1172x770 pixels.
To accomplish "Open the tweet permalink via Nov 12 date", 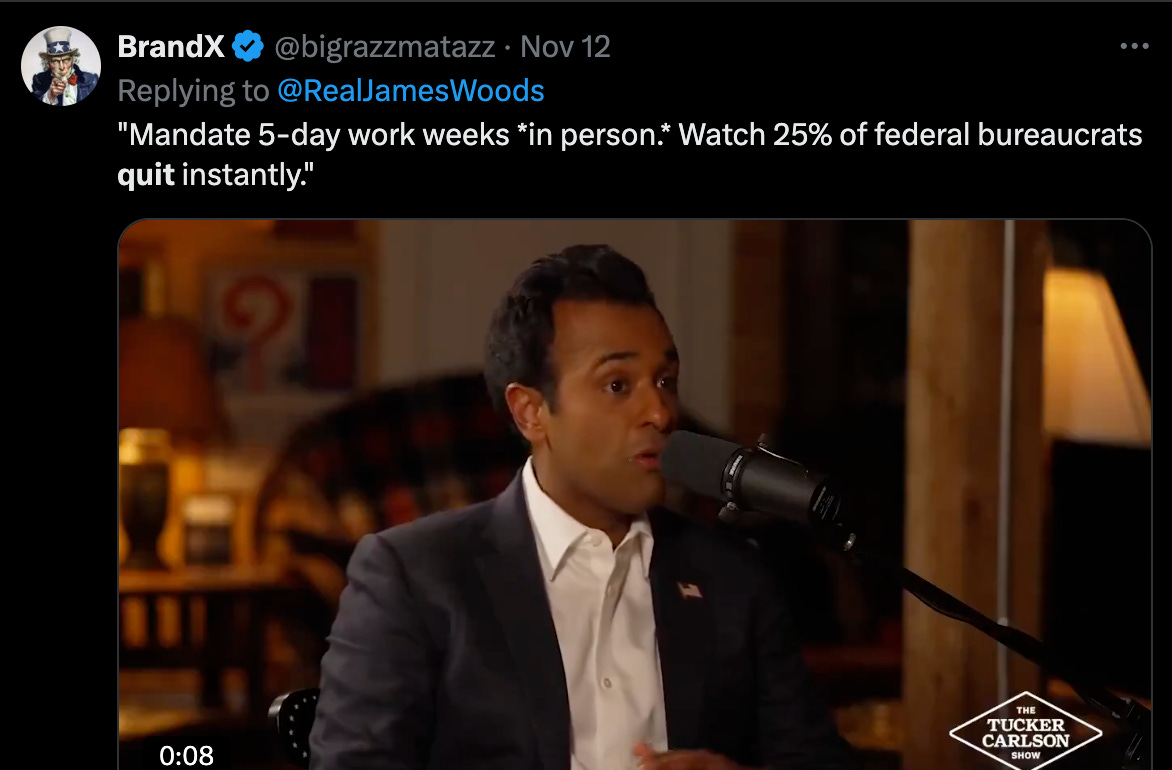I will 565,46.
